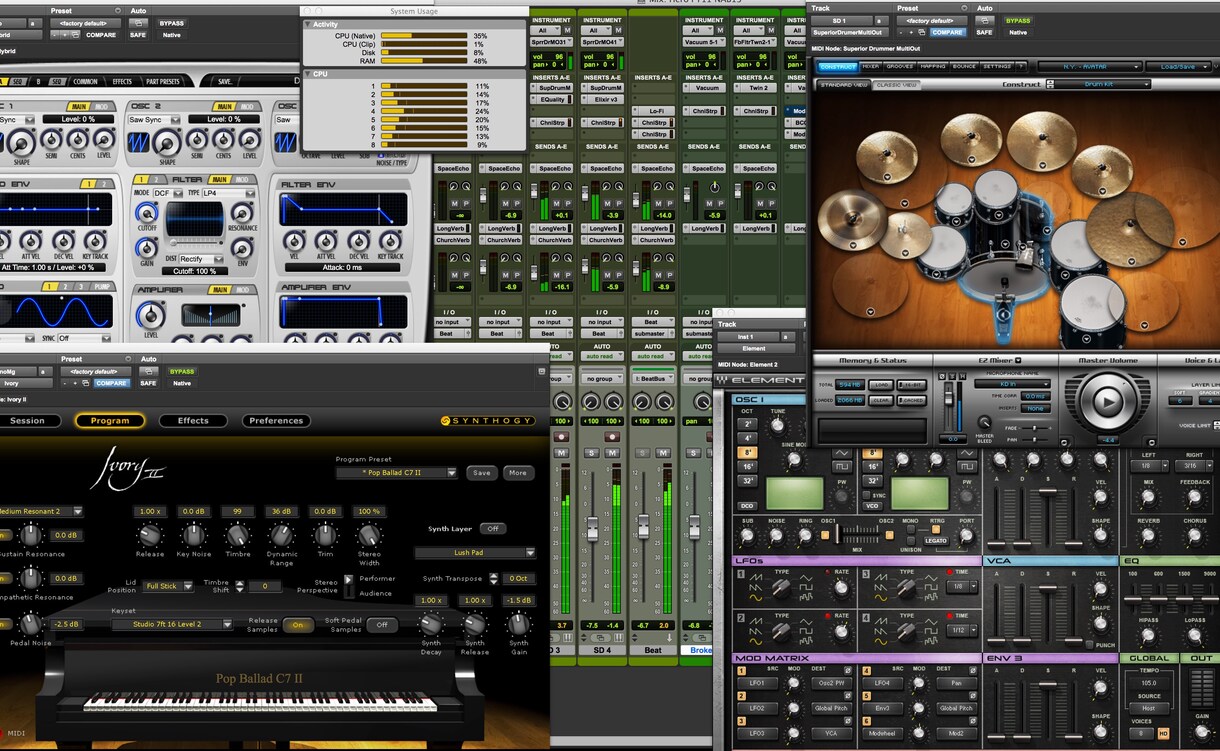Viewport: 1220px width, 751px height.
Task: Open the Lush Pad synth layer dropdown
Action: point(474,552)
